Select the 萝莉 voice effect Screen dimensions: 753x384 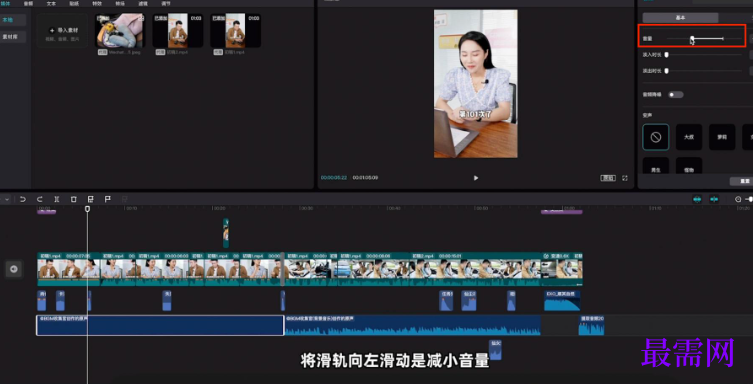[x=722, y=137]
